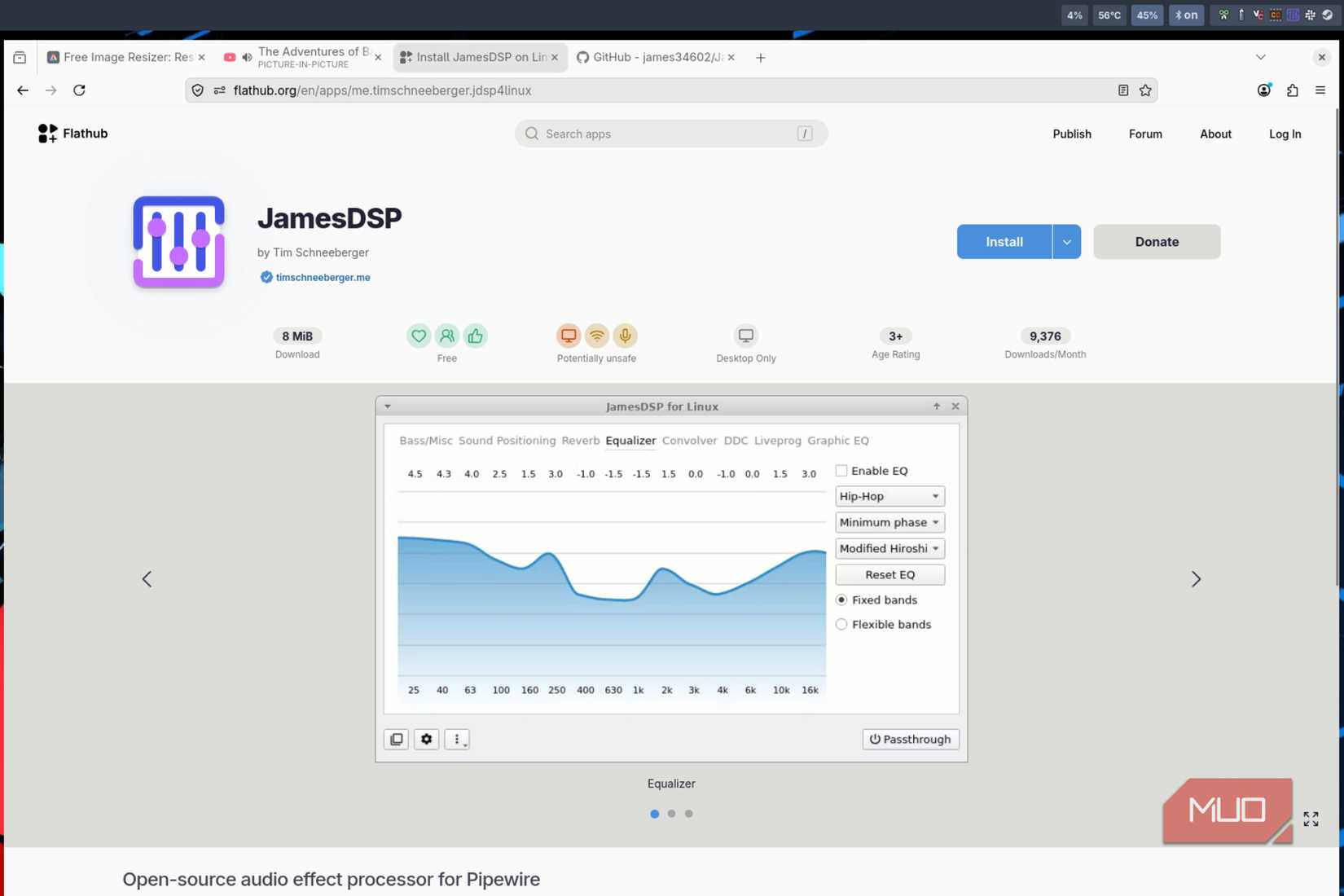Click the Bluetooth on indicator in tray
This screenshot has height=896, width=1344.
(1186, 15)
